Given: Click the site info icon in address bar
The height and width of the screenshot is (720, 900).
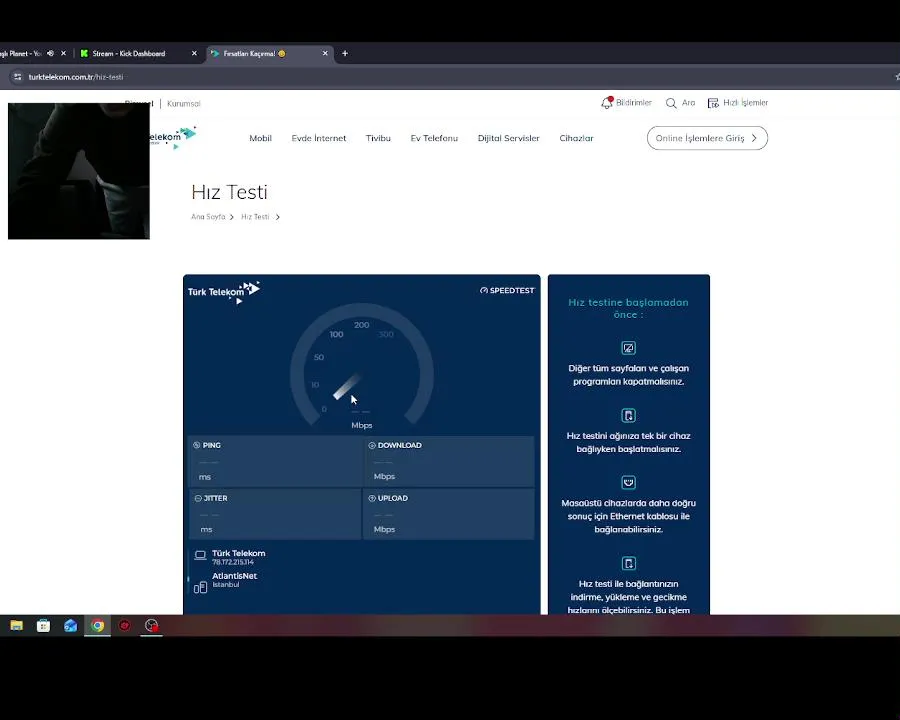Looking at the screenshot, I should [x=17, y=77].
